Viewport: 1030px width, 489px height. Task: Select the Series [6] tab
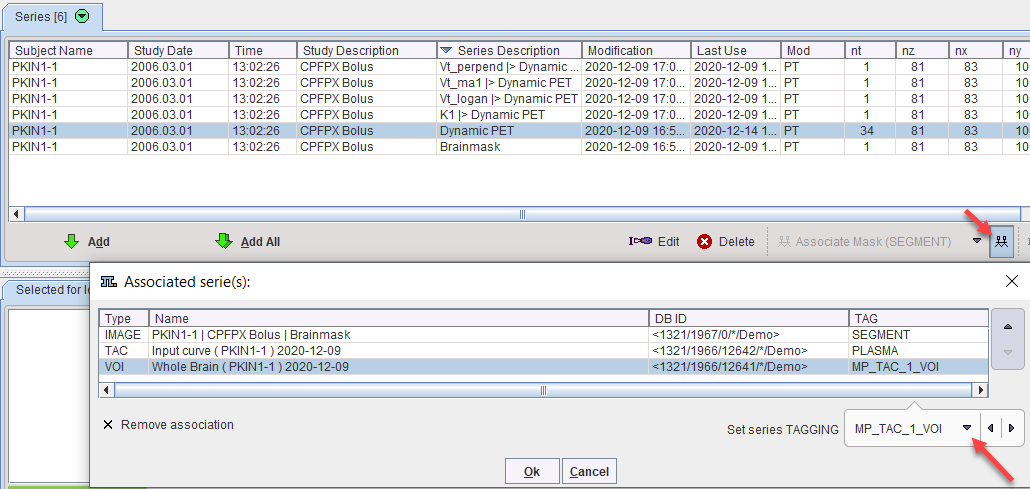(51, 16)
